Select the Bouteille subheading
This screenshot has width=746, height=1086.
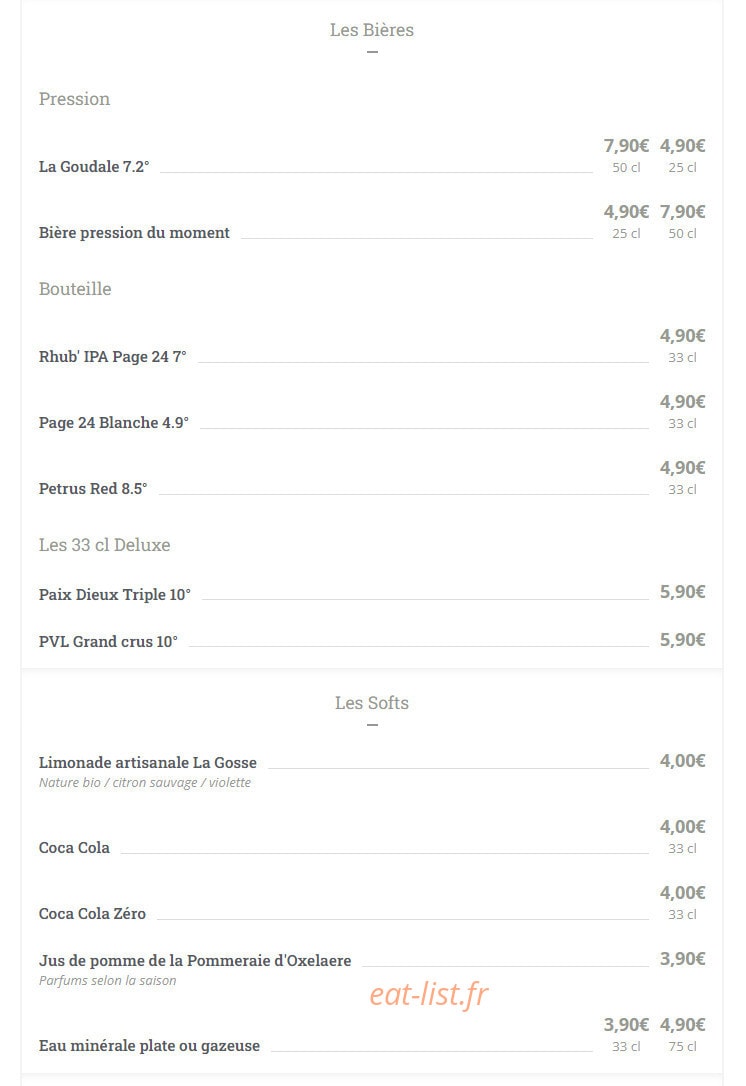click(x=75, y=289)
